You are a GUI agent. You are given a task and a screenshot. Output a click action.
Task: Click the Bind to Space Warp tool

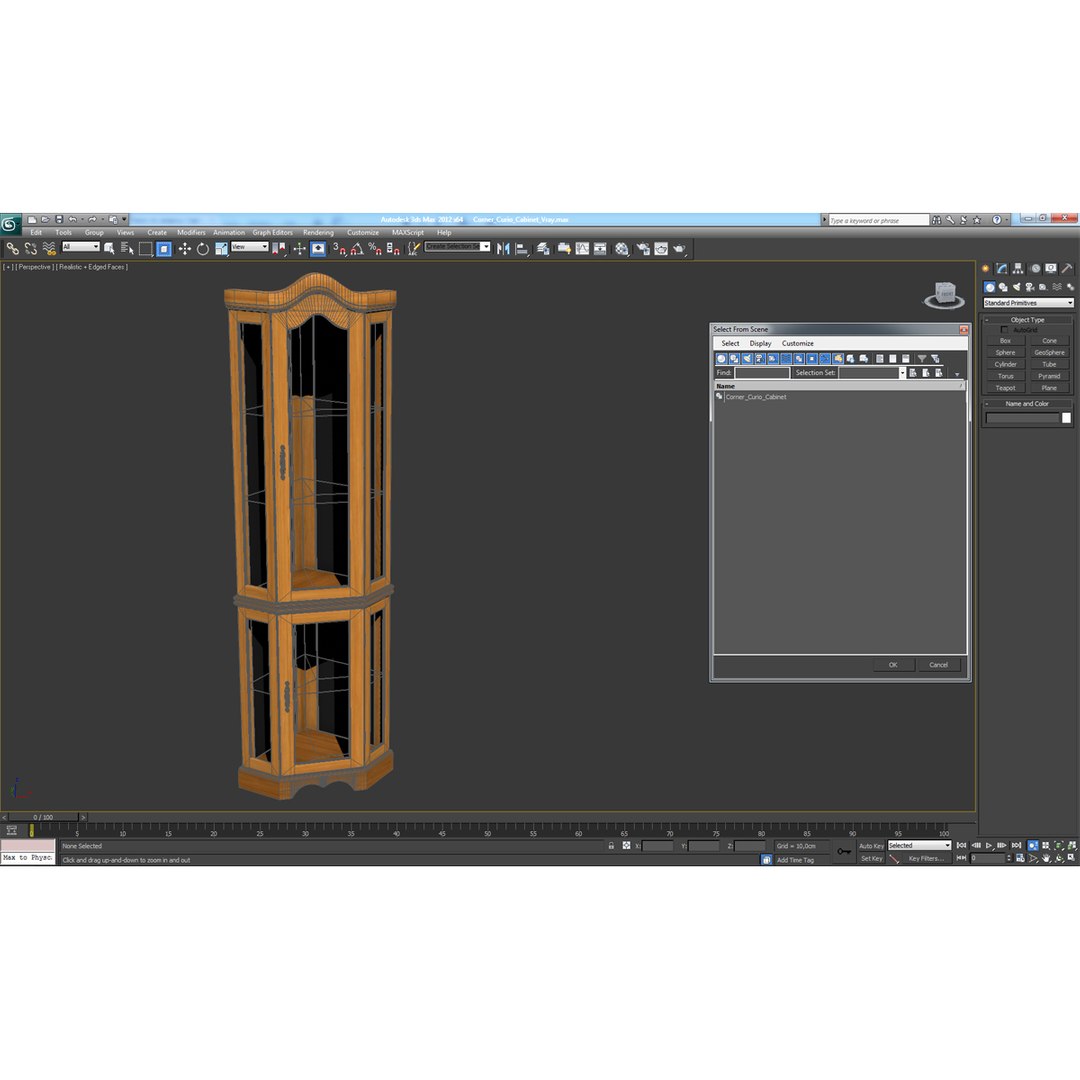pos(49,249)
